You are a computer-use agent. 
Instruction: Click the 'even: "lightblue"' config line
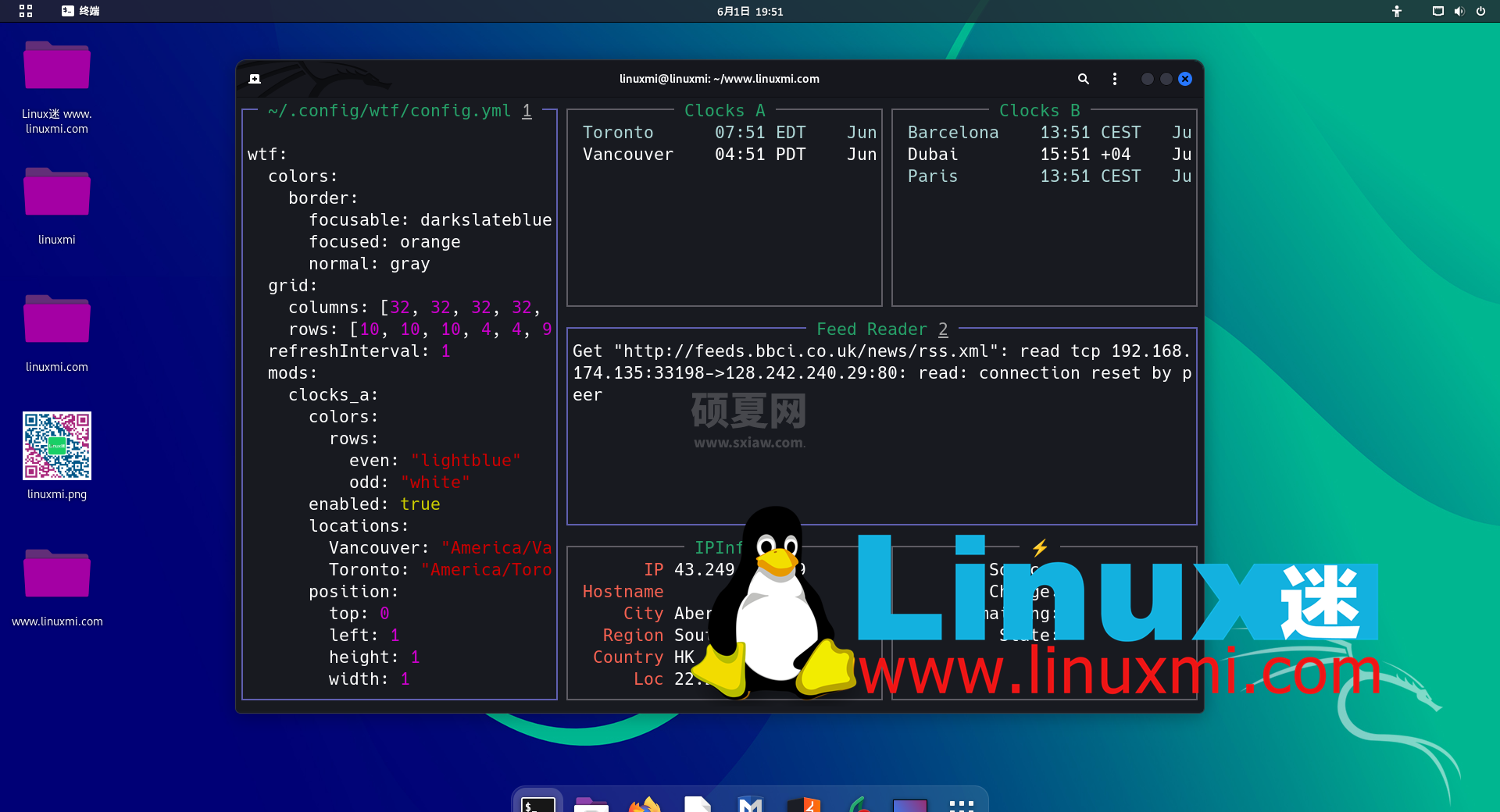pos(435,461)
